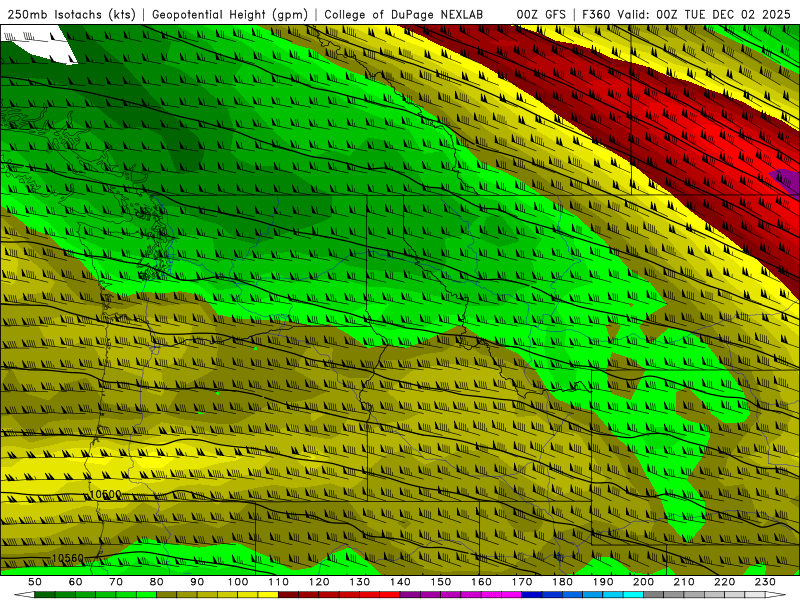
Task: Click the 'Geopotential Height (gpm)' title text
Action: (230, 14)
